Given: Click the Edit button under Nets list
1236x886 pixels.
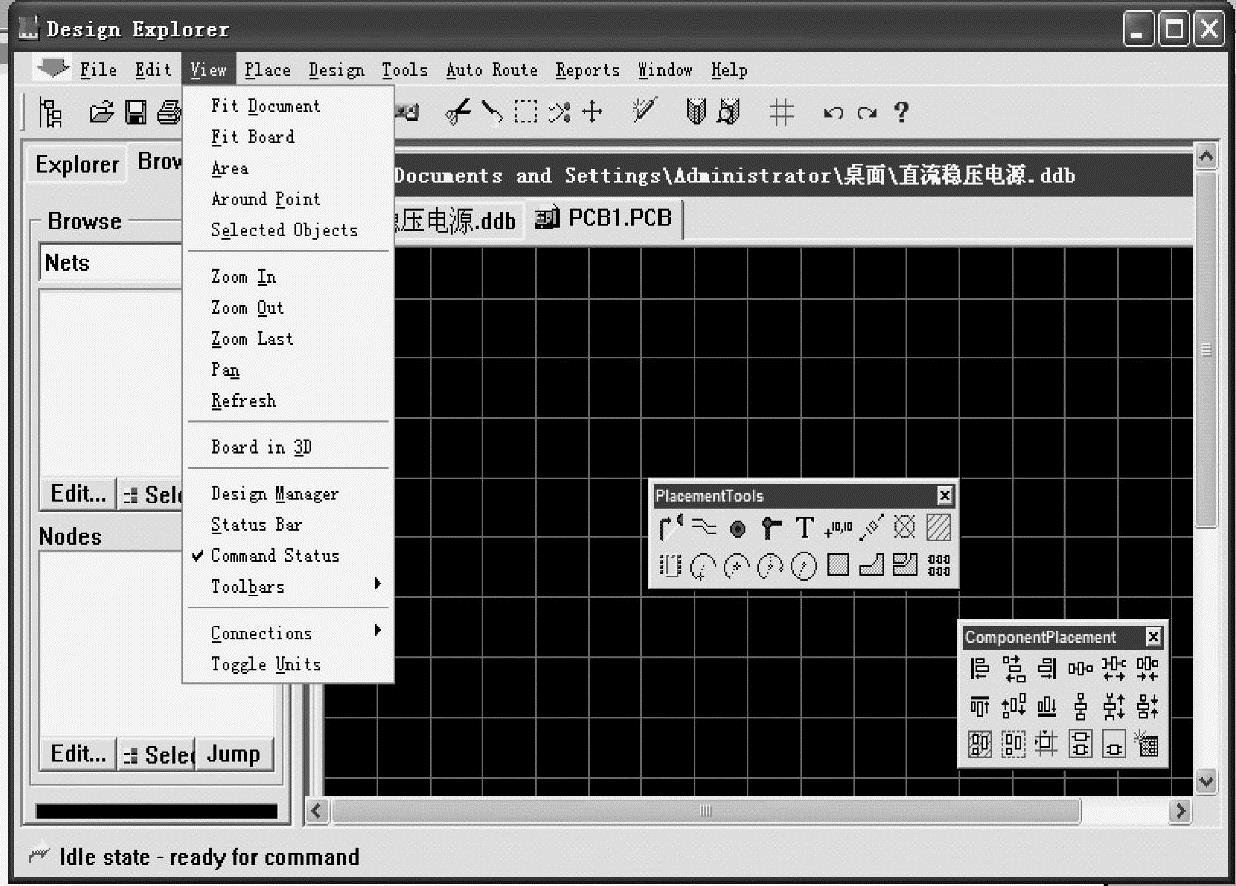Looking at the screenshot, I should [x=78, y=494].
